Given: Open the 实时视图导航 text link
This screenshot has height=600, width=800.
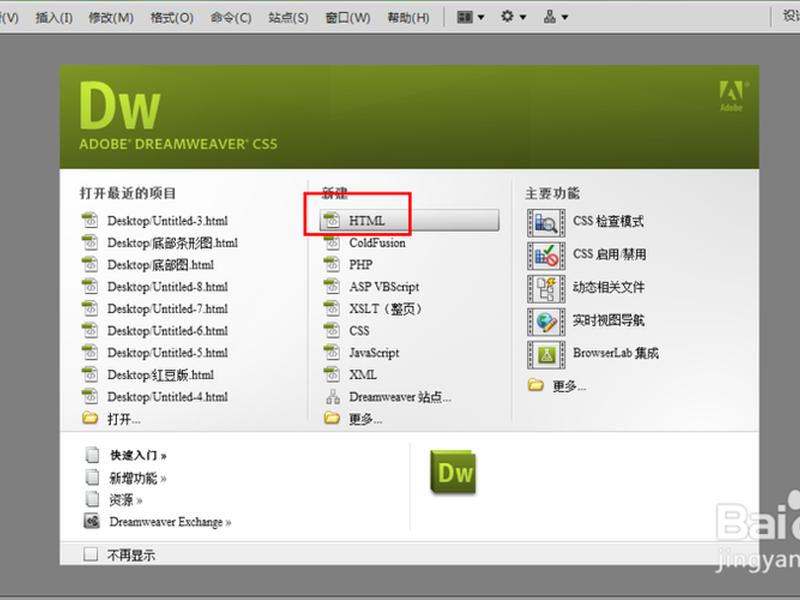Looking at the screenshot, I should click(609, 320).
